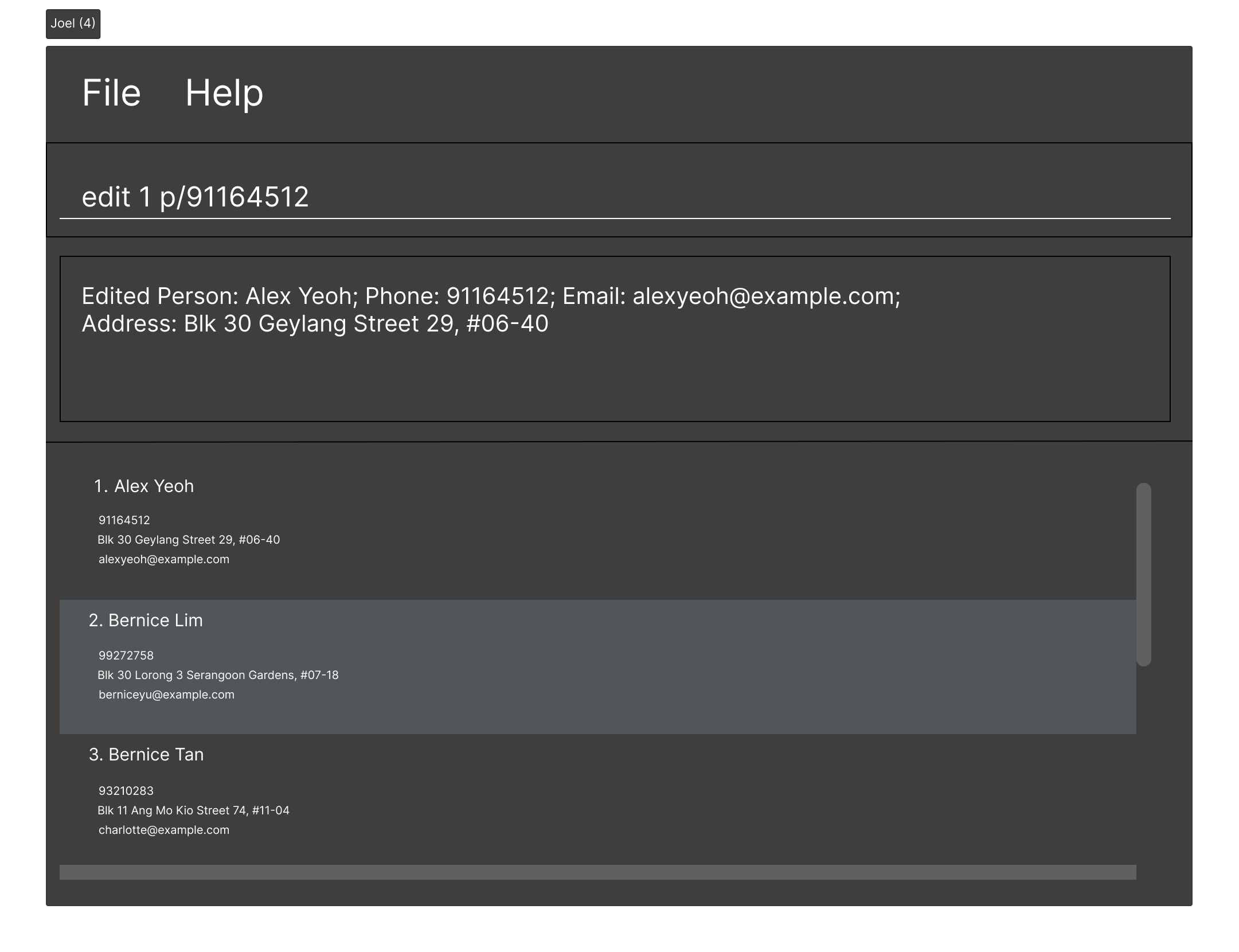The image size is (1239, 952).
Task: Click email alexyeoh@example.com in contact card
Action: [164, 559]
